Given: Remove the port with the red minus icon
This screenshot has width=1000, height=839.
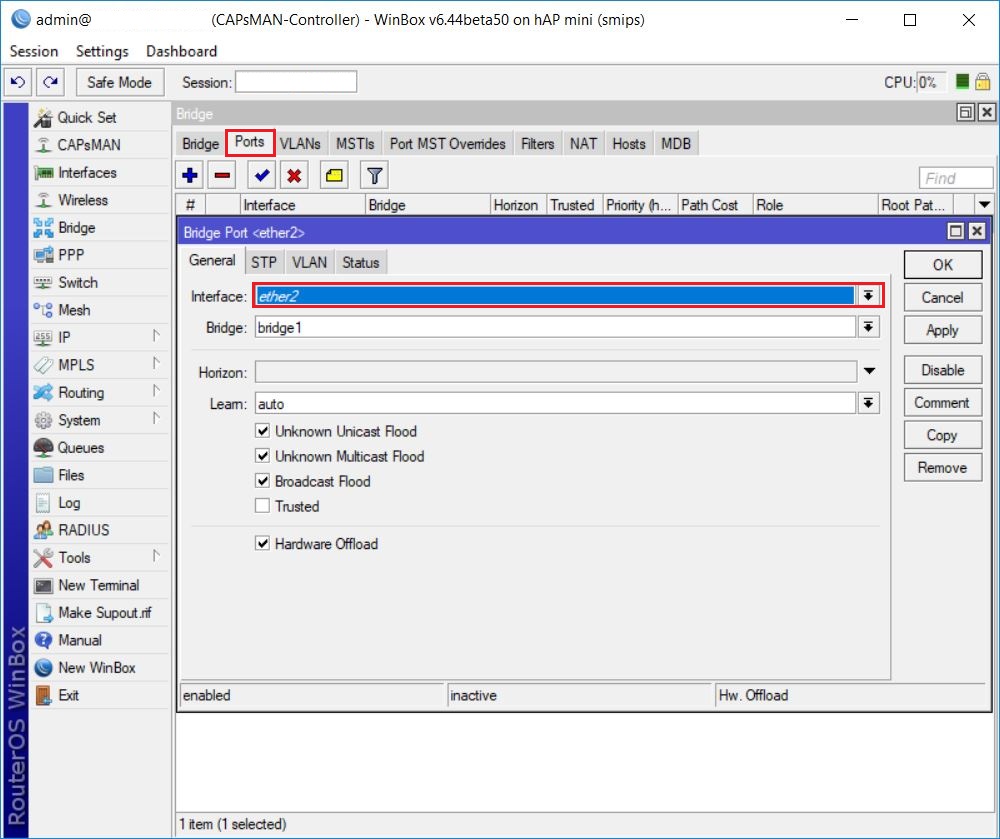Looking at the screenshot, I should click(222, 175).
